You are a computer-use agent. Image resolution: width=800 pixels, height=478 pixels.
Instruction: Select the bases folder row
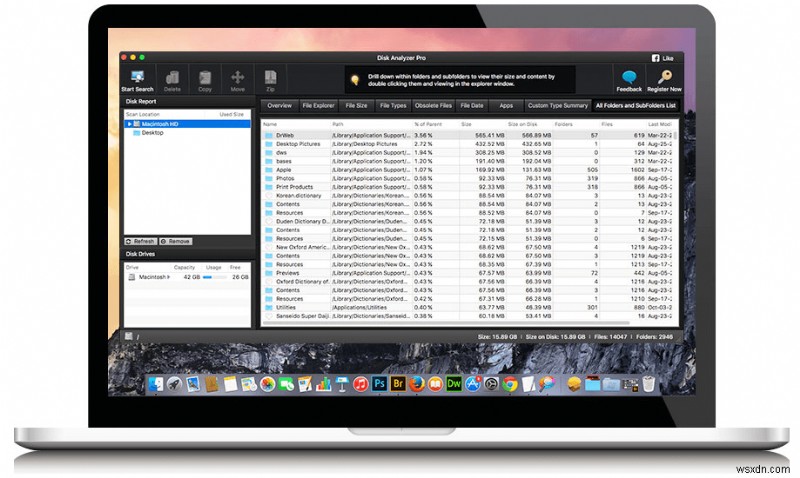pyautogui.click(x=467, y=161)
